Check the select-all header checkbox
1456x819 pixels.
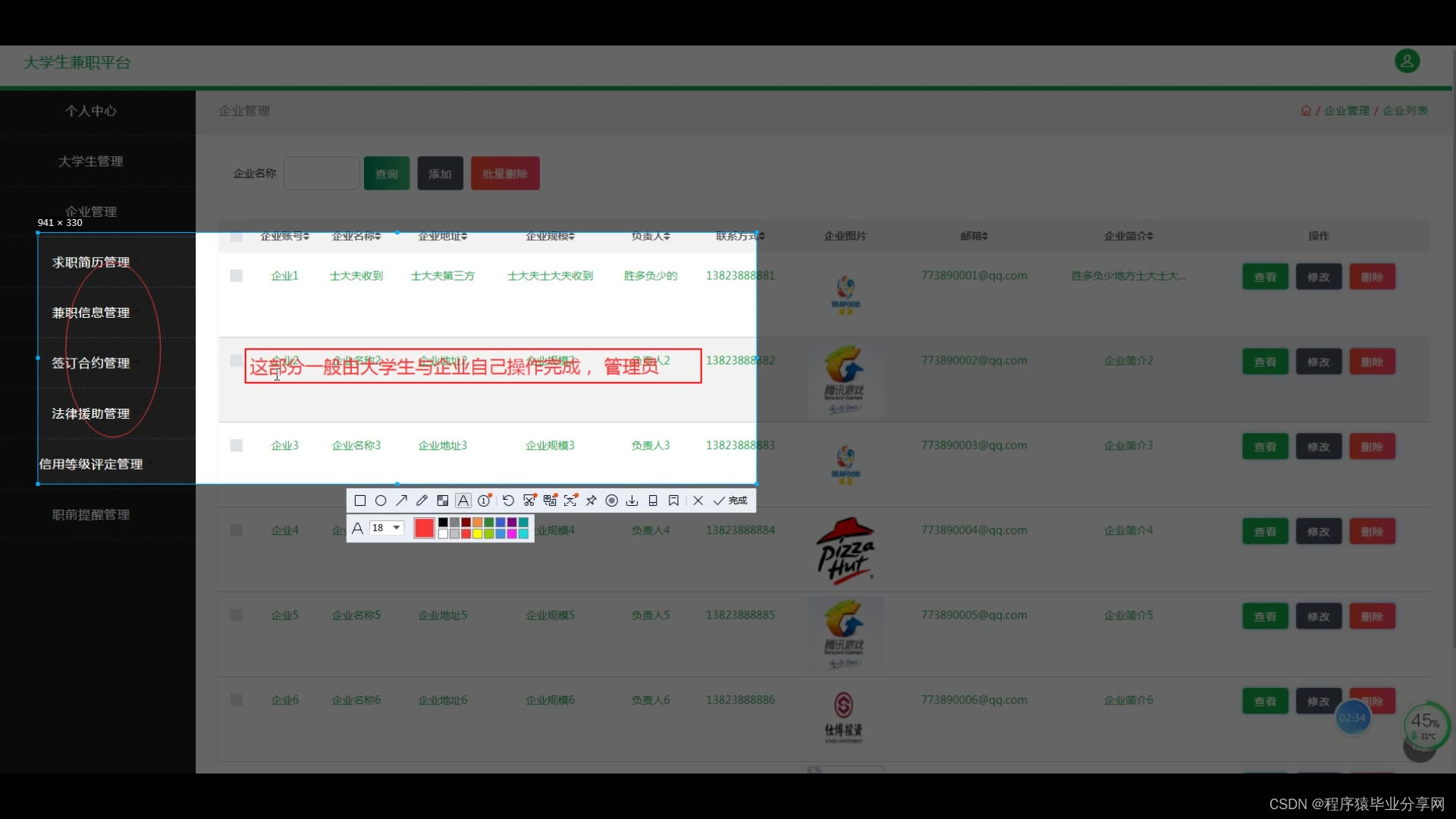[237, 237]
